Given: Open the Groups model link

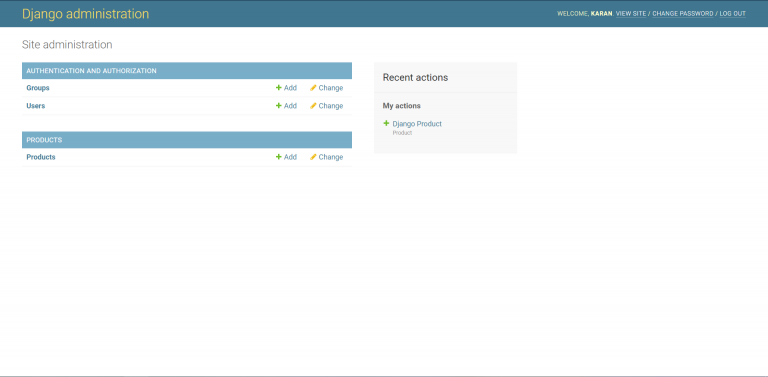Looking at the screenshot, I should (x=38, y=88).
